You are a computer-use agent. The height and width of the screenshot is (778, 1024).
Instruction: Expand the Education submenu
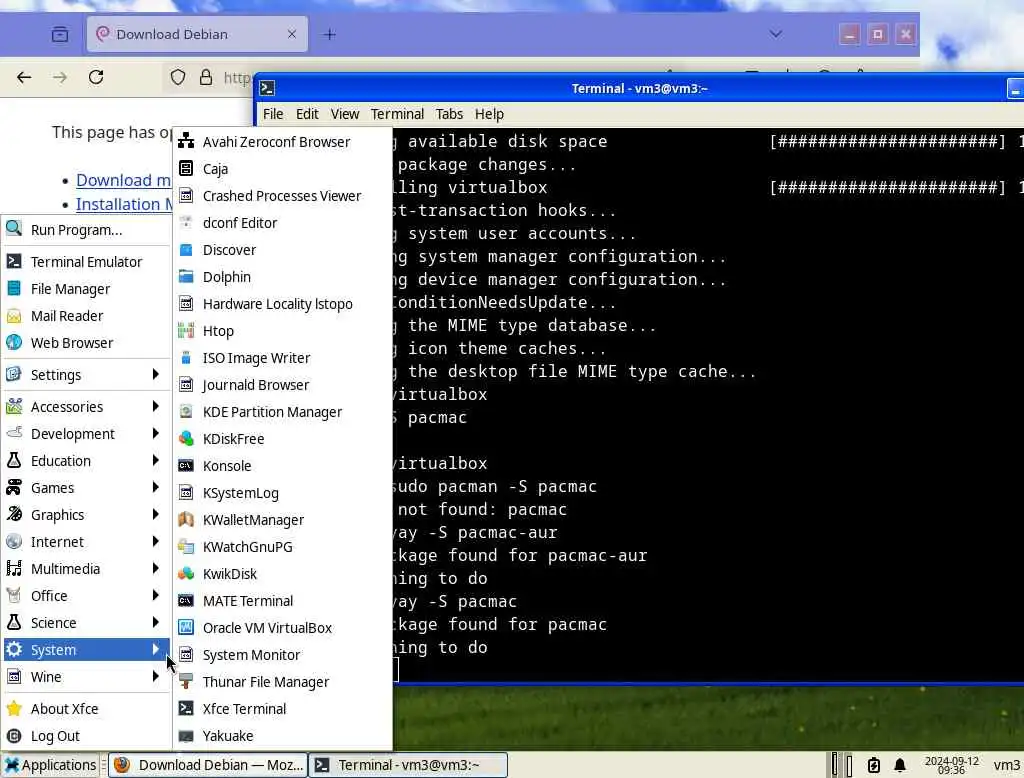(86, 461)
